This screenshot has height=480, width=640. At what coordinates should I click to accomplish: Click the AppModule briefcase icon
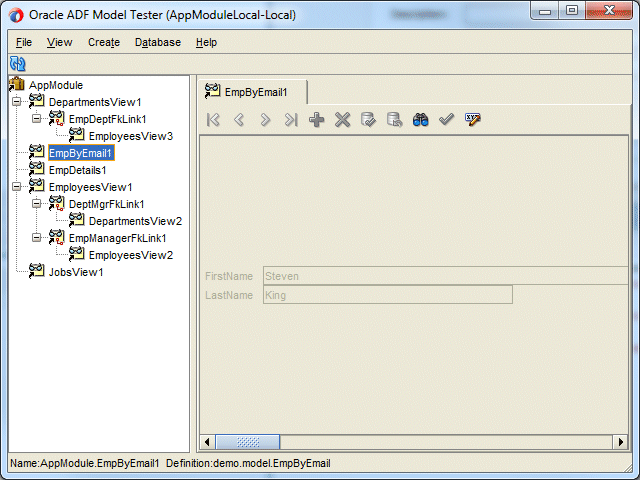[x=17, y=84]
